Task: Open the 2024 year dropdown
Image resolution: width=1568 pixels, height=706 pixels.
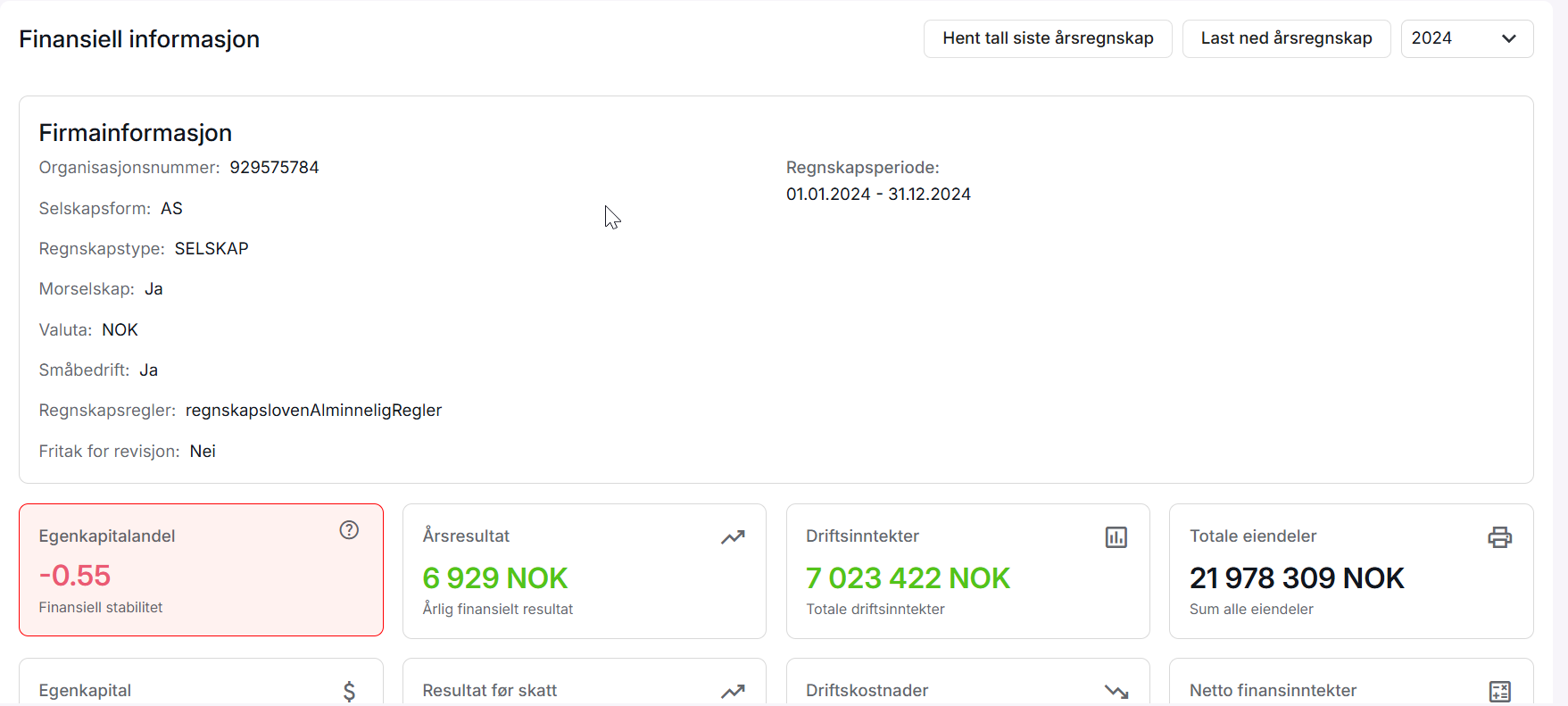Action: (x=1466, y=38)
